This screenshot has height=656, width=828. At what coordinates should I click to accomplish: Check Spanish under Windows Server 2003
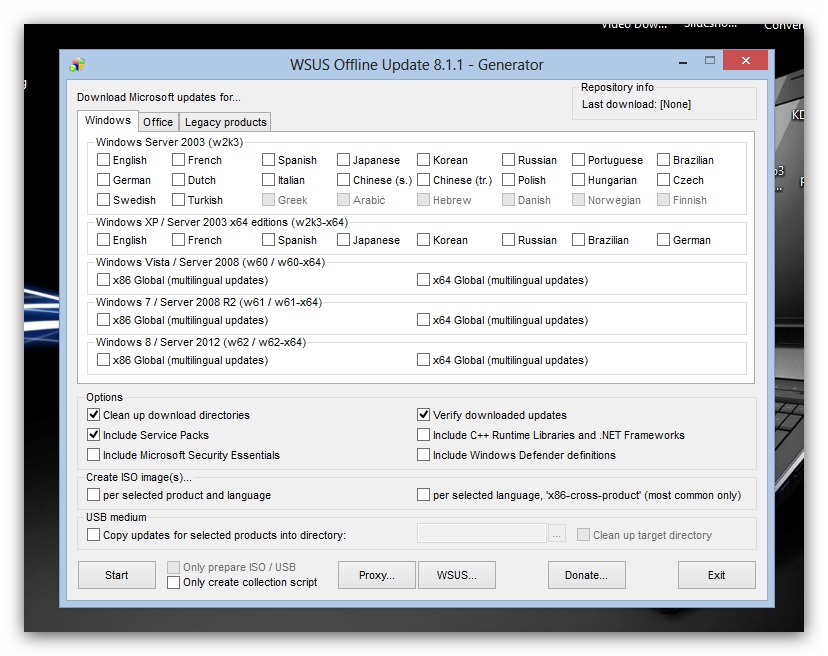tap(268, 160)
